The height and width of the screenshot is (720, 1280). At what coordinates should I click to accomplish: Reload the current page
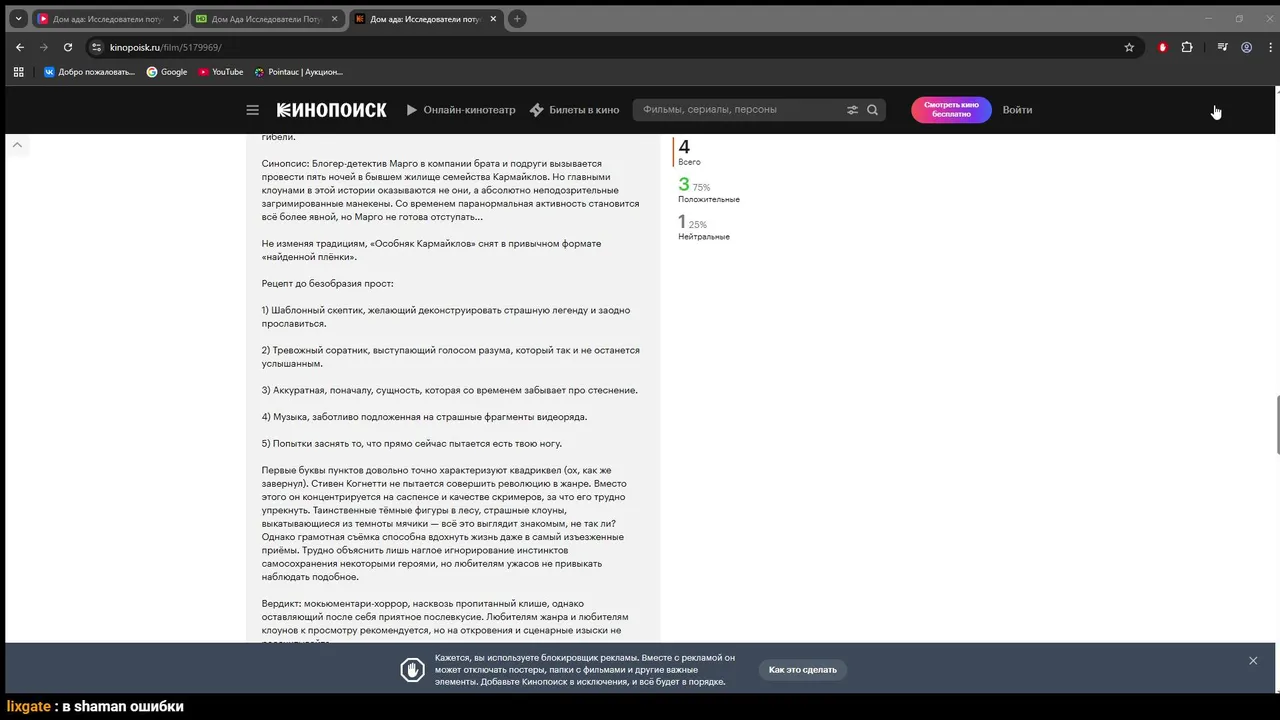tap(68, 47)
